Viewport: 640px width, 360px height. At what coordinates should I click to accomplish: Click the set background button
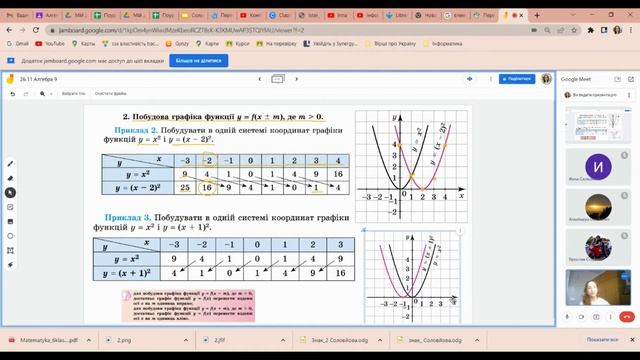pyautogui.click(x=73, y=93)
